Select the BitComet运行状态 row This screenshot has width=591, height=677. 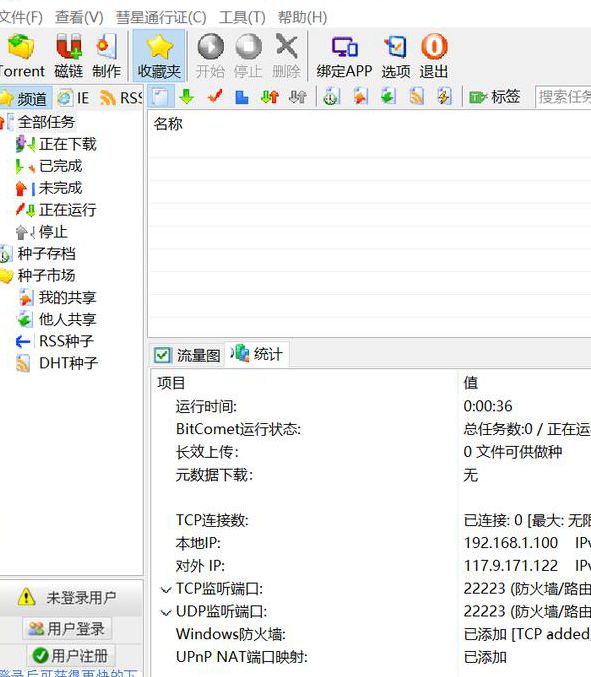click(x=238, y=429)
